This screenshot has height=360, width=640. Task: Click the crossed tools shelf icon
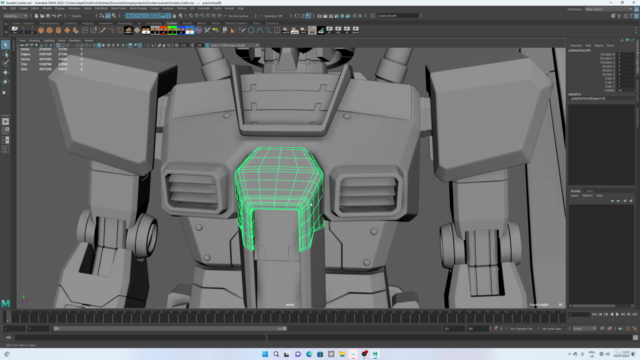click(207, 30)
